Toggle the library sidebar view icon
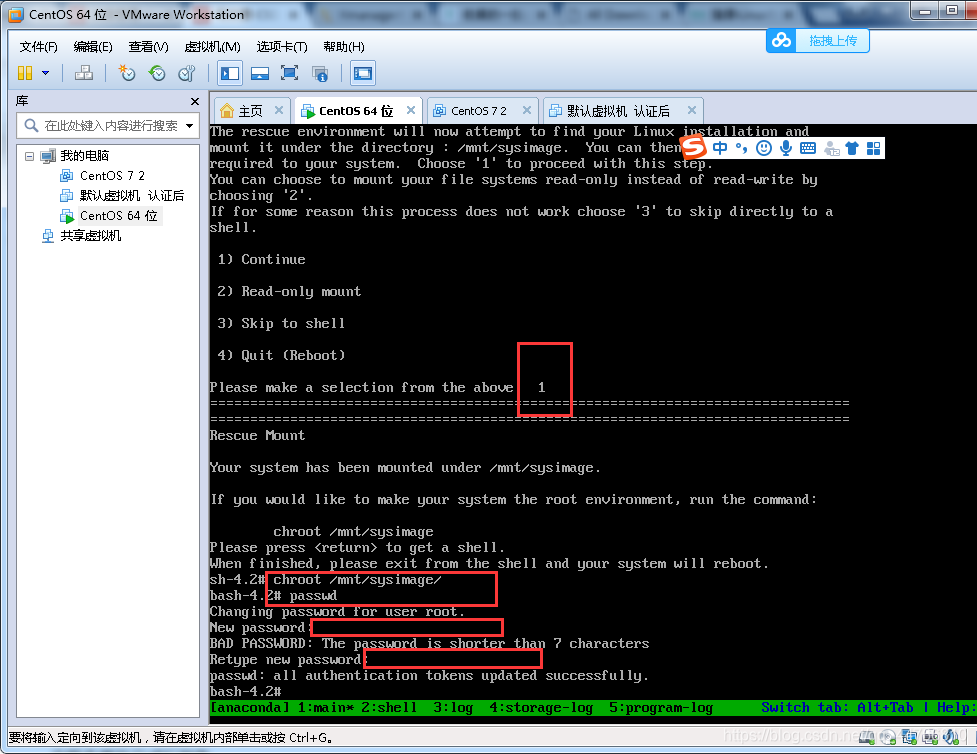This screenshot has height=754, width=977. tap(230, 73)
